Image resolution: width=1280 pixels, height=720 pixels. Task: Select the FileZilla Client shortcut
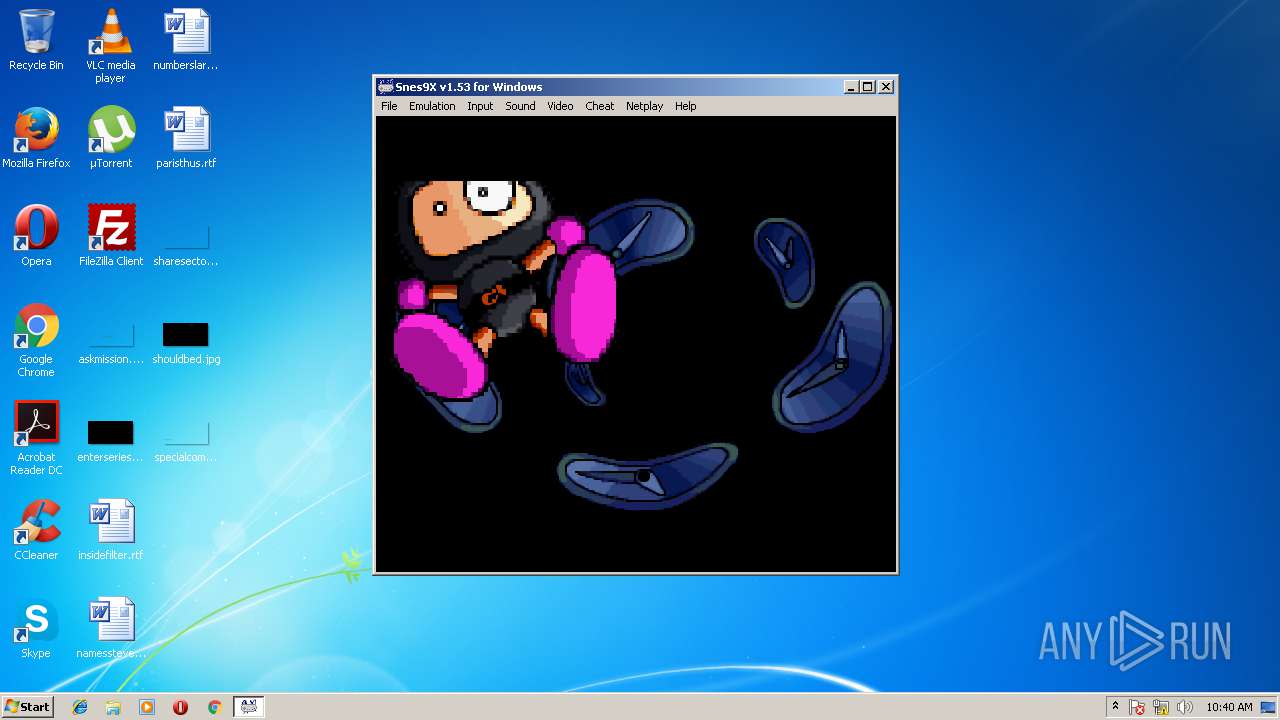110,236
